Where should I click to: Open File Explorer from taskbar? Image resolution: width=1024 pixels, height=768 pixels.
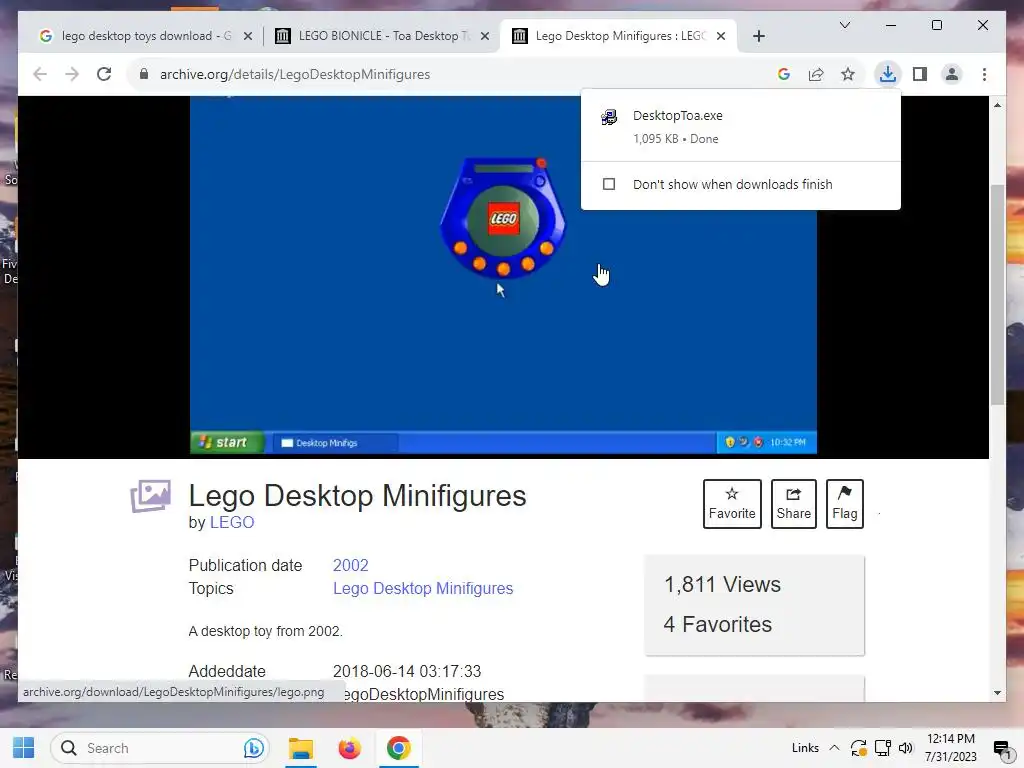pos(301,748)
